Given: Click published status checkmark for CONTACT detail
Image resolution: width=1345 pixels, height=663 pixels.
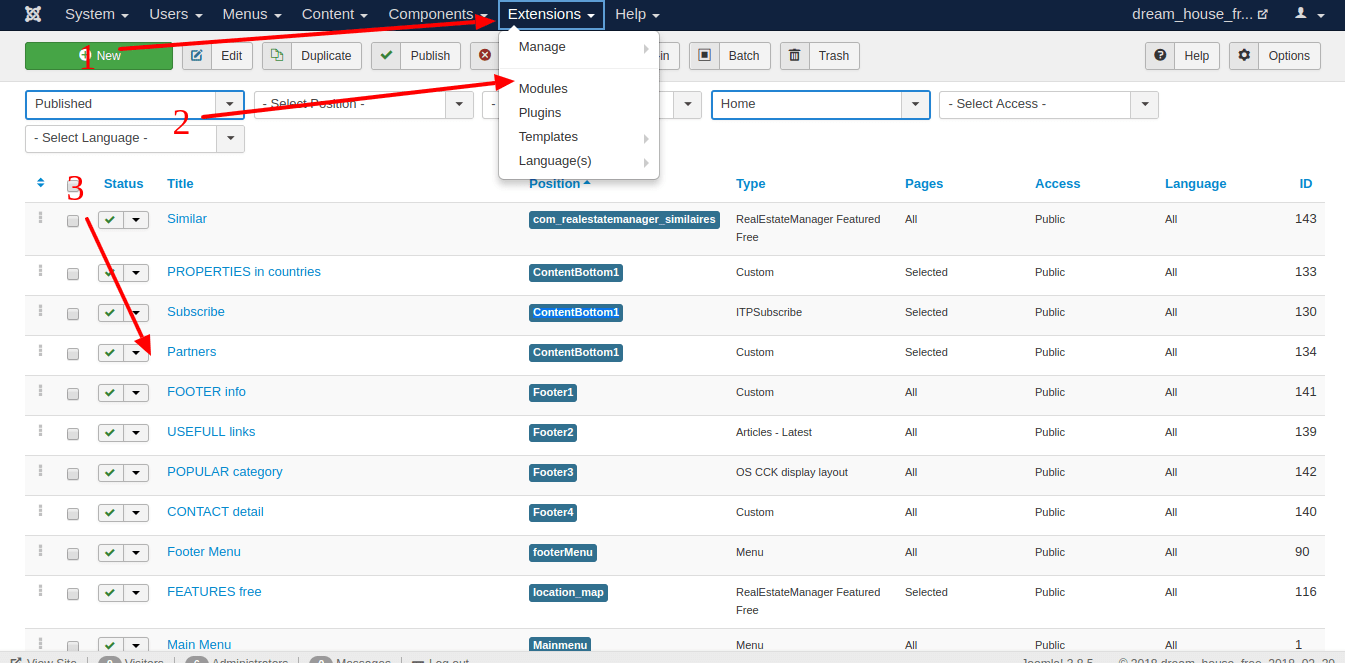Looking at the screenshot, I should 111,513.
